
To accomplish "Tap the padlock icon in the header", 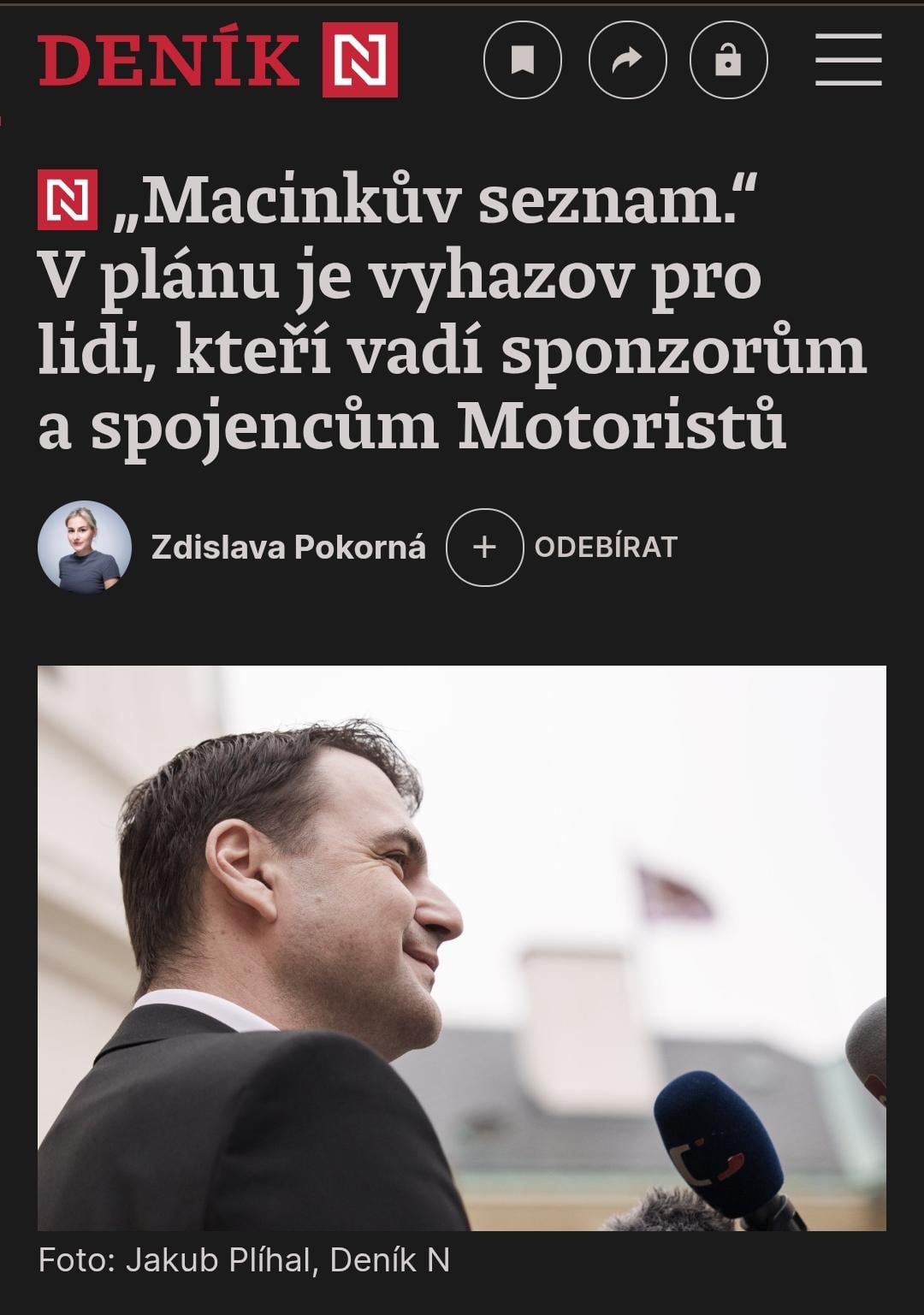I will (728, 60).
